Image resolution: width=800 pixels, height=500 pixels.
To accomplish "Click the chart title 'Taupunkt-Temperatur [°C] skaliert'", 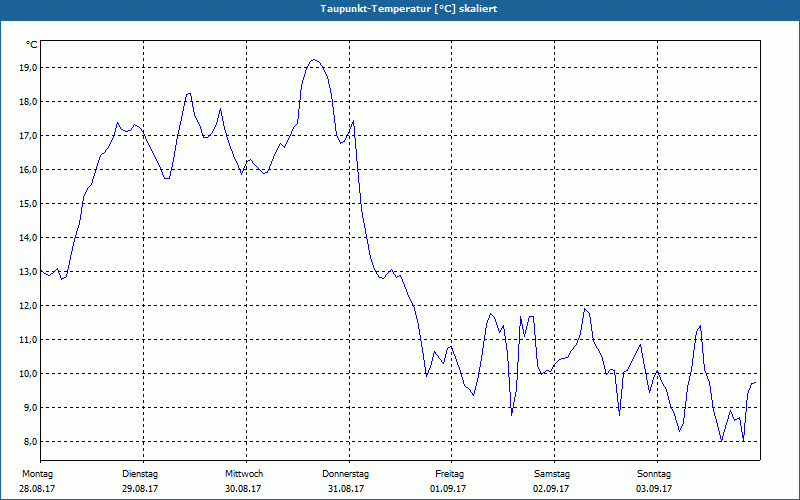I will [x=409, y=9].
